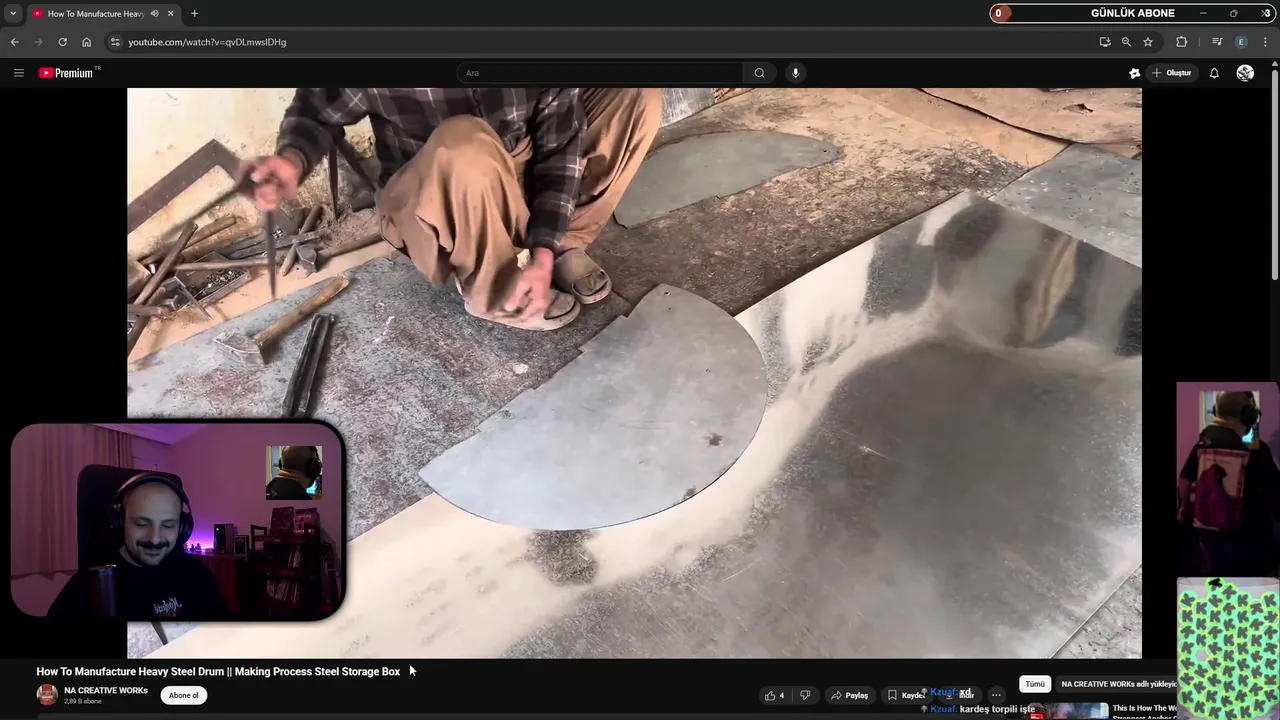The width and height of the screenshot is (1280, 720).
Task: Open the Premium perks icon beside Oluştur
Action: coord(1134,73)
